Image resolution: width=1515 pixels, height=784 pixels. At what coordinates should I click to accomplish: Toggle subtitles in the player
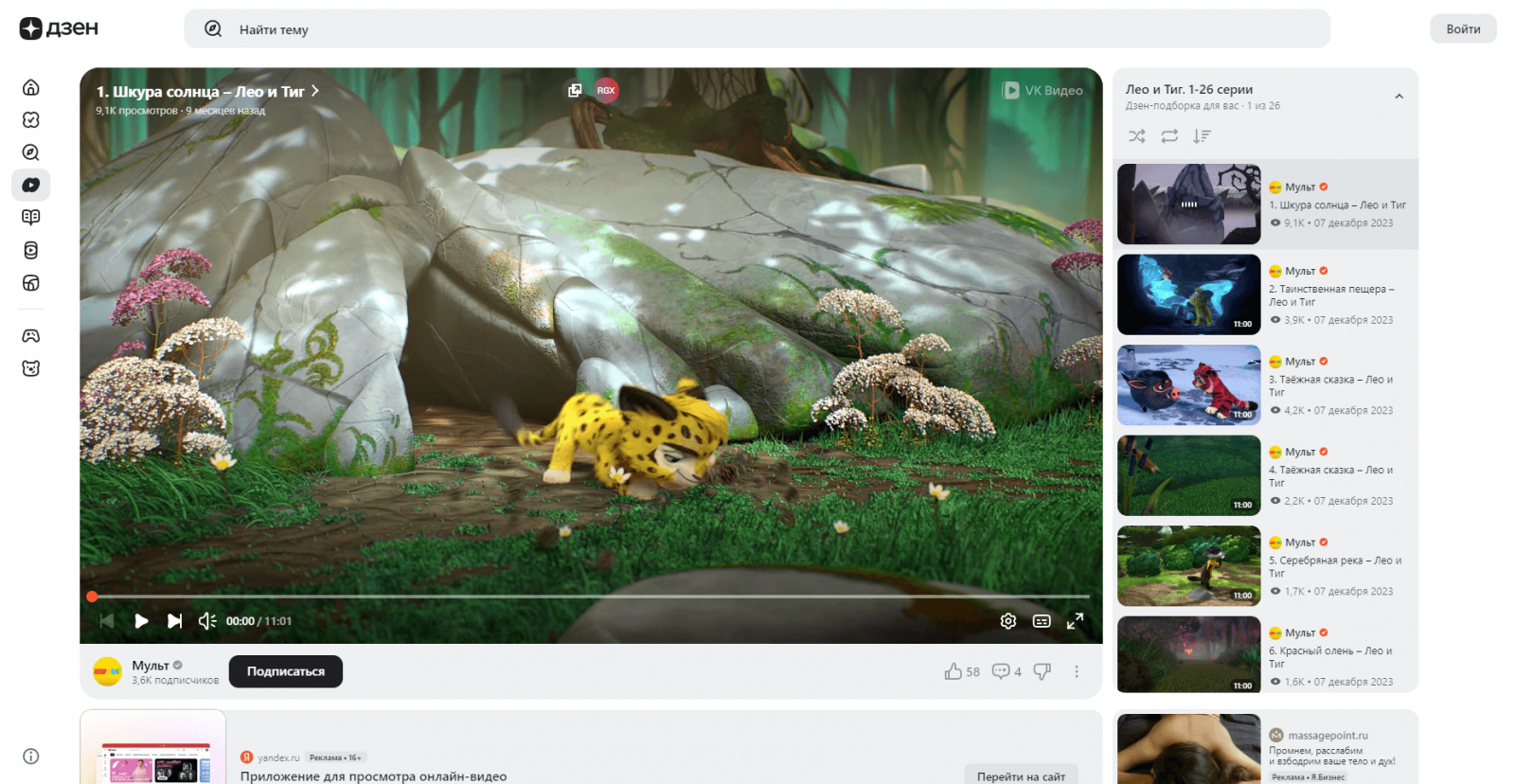1042,621
